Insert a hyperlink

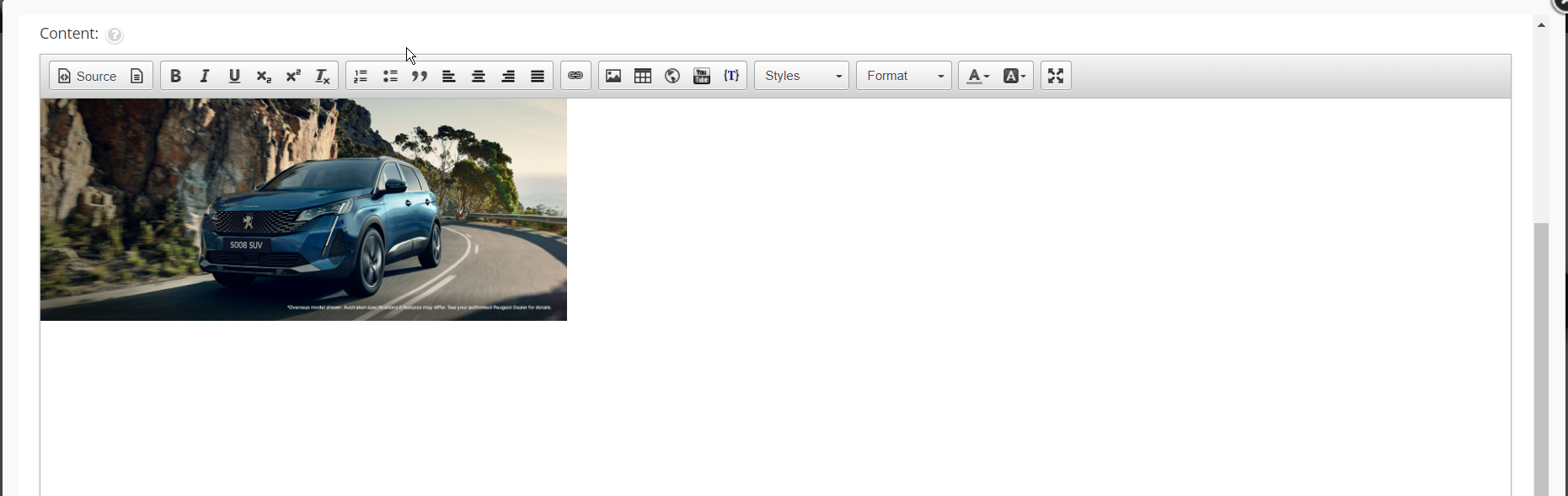click(x=575, y=76)
